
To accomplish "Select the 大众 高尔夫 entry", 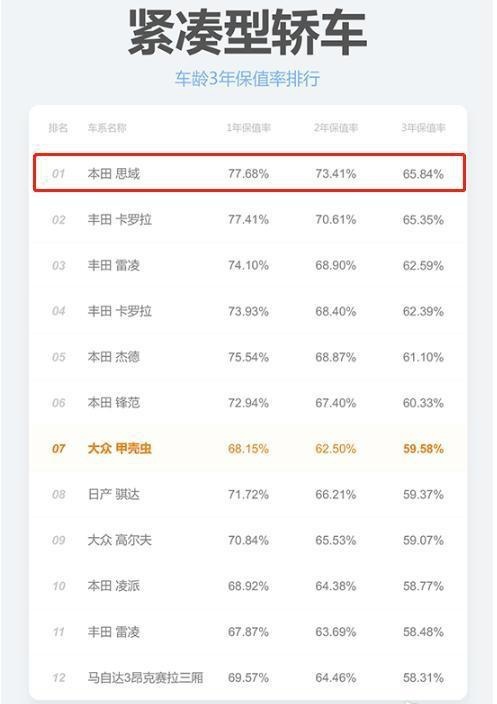I will (119, 540).
